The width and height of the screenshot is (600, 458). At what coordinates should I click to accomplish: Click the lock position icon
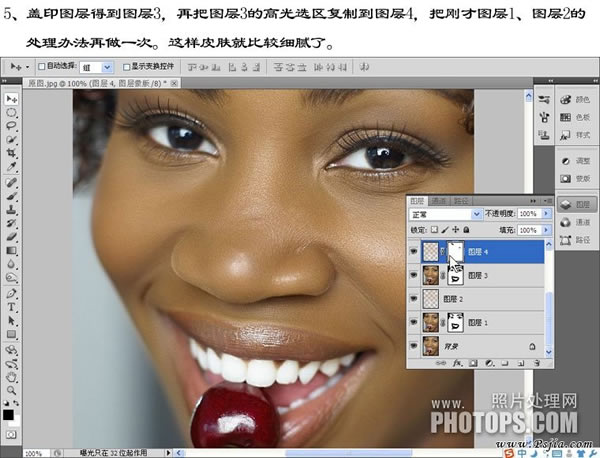tap(455, 230)
